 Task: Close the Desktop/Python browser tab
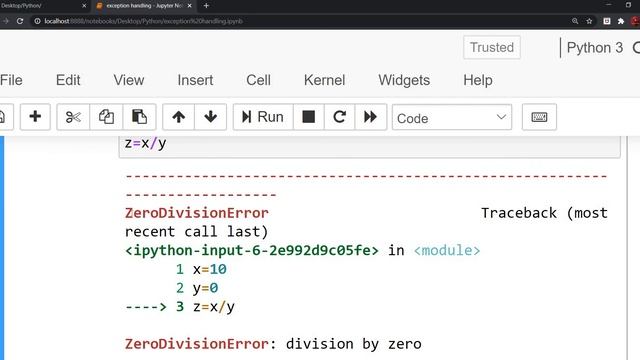(x=84, y=6)
